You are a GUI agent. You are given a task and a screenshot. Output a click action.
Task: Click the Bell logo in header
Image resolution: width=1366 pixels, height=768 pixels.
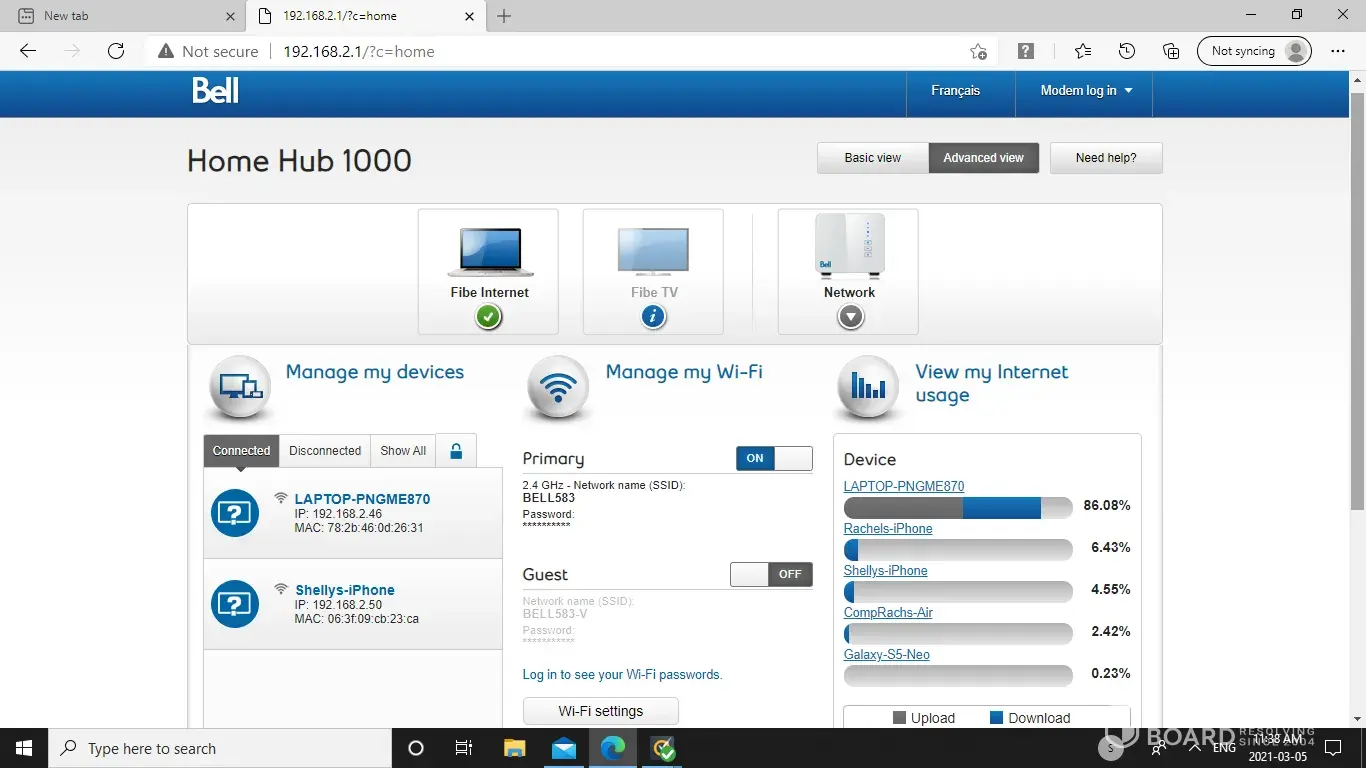[216, 91]
